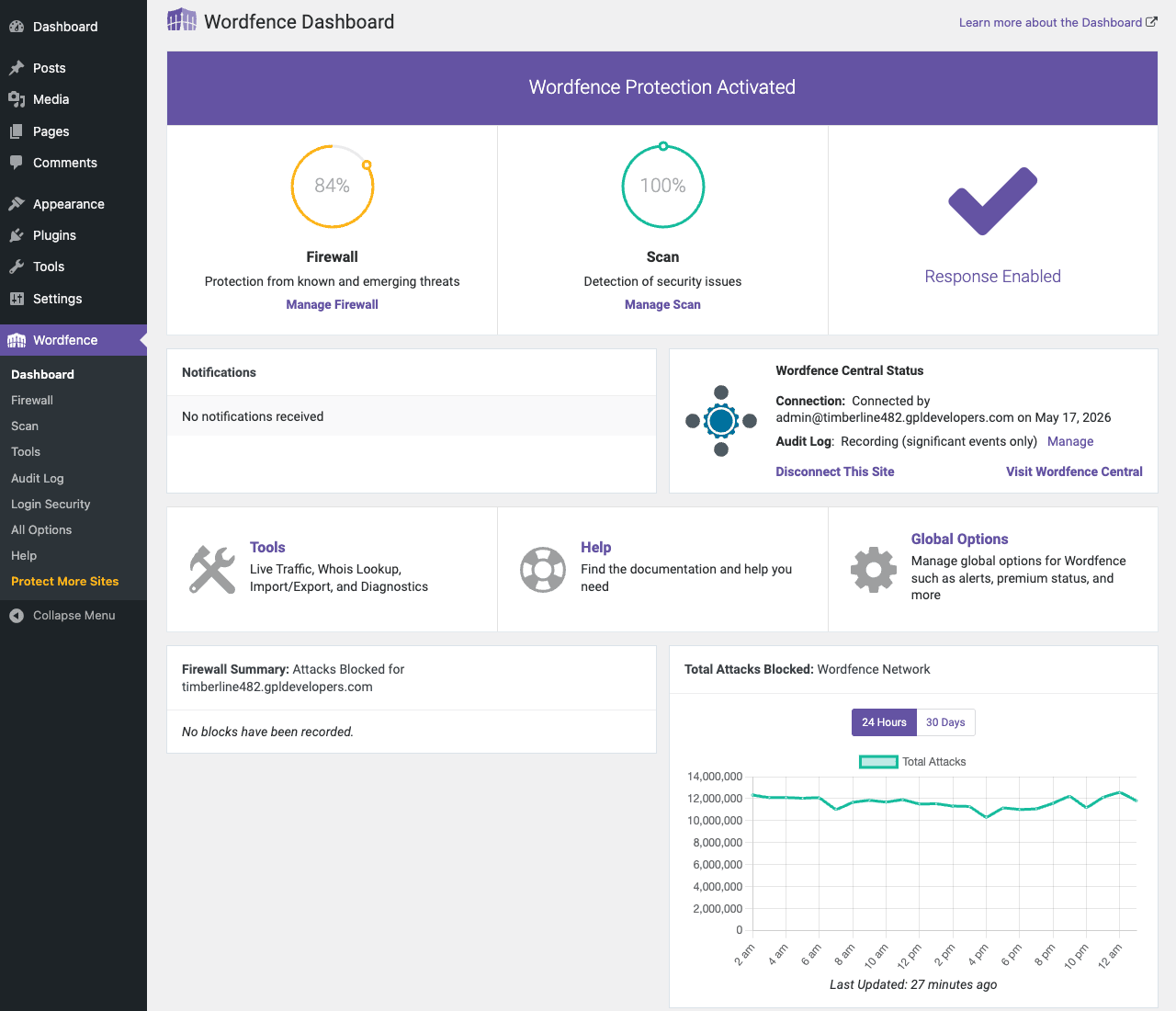Click the Tools wrench and screwdriver icon

[x=212, y=570]
